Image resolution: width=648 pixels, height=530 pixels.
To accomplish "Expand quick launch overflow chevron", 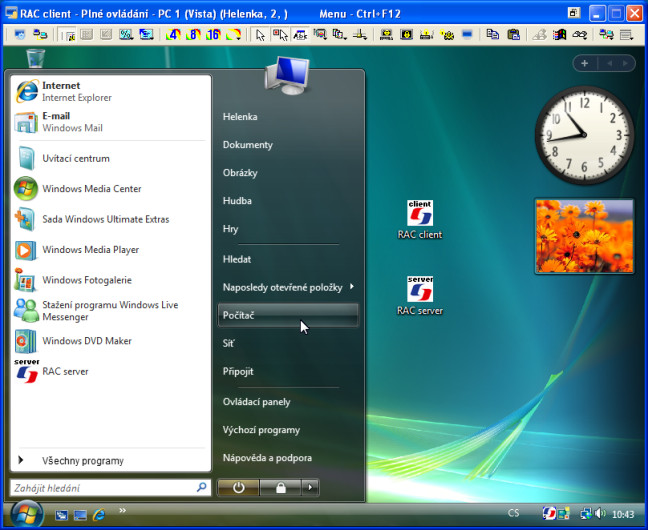I will 122,511.
